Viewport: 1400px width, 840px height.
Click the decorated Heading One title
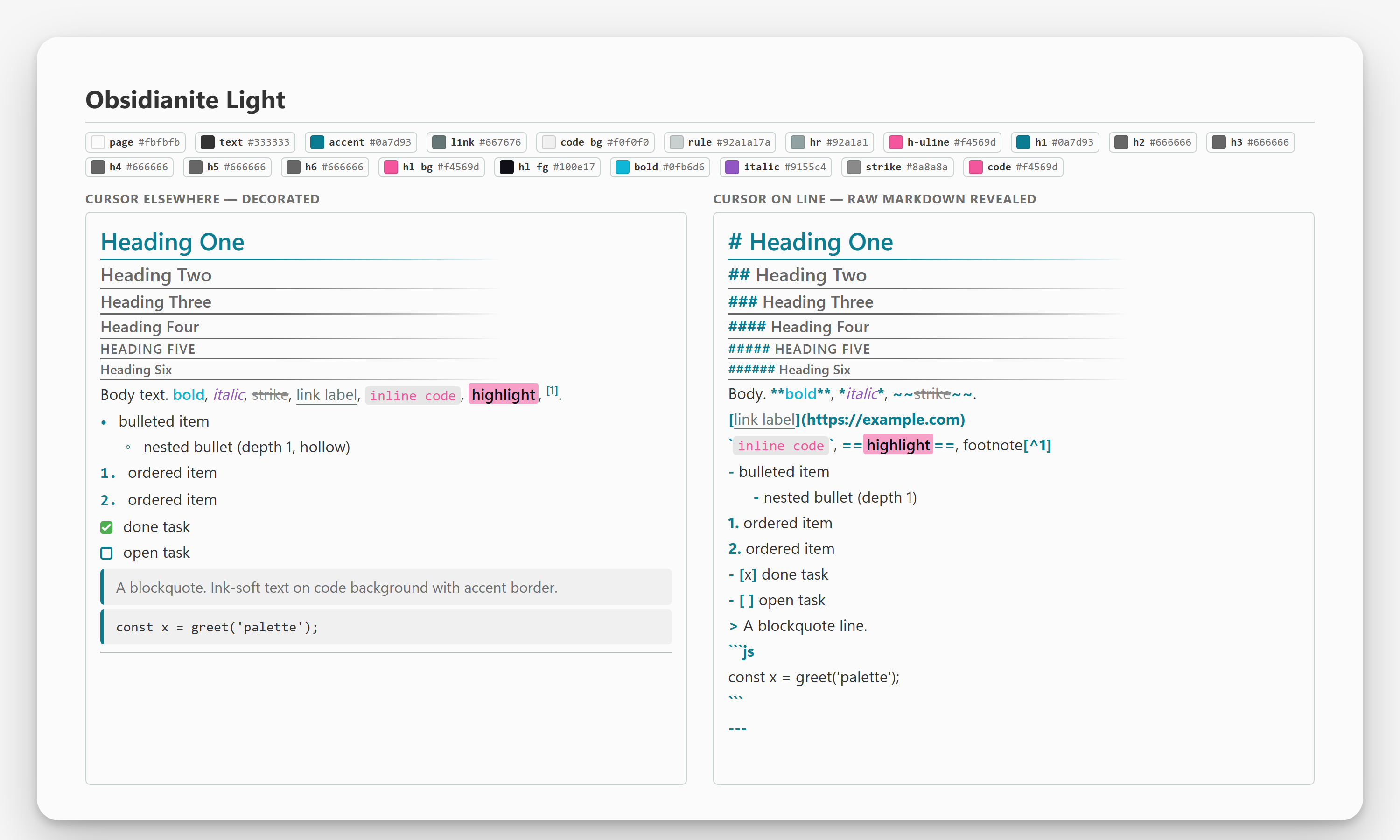coord(173,242)
